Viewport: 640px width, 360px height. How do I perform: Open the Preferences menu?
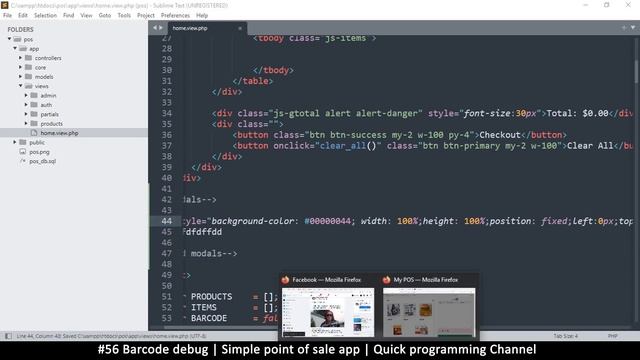click(175, 15)
